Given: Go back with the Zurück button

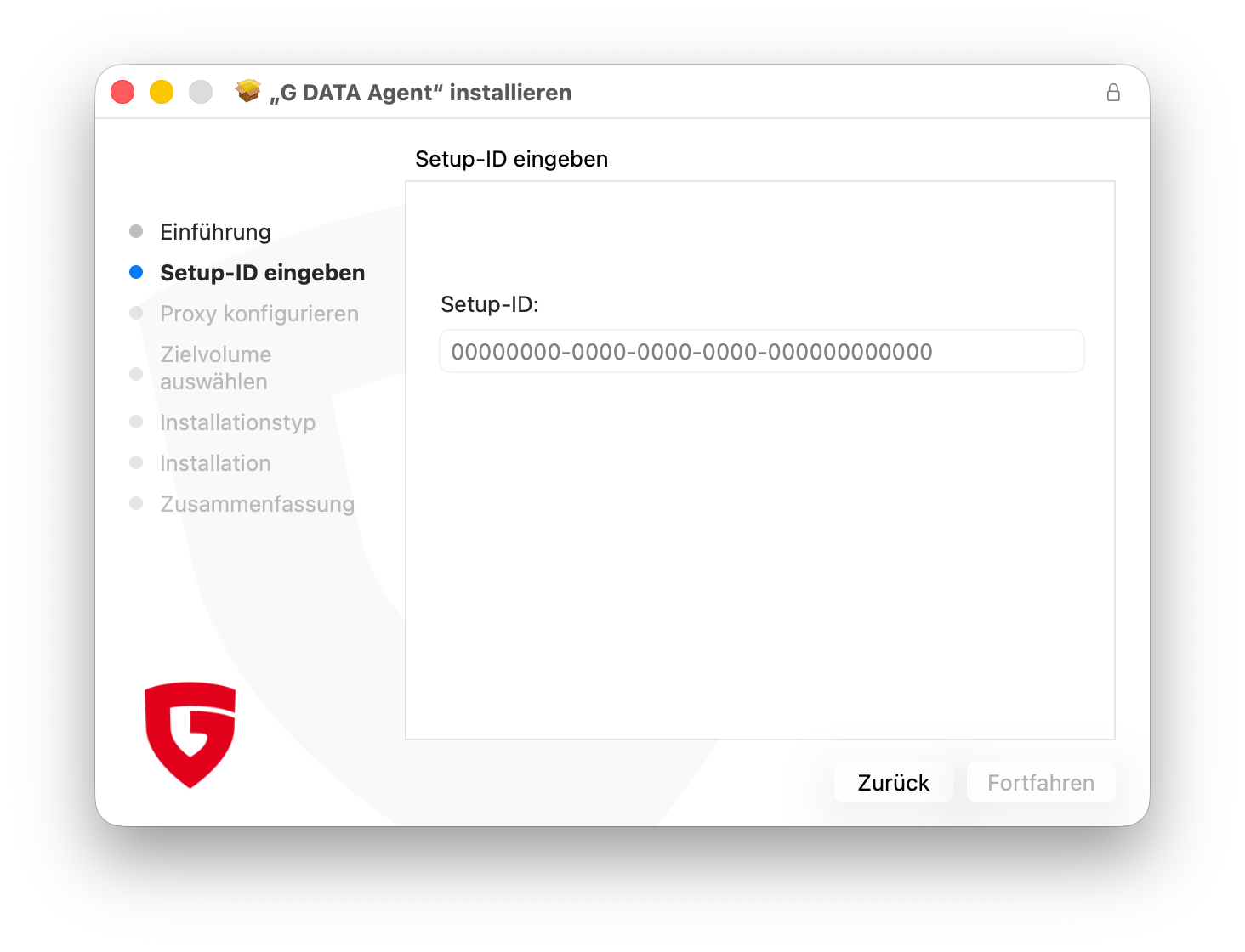Looking at the screenshot, I should (893, 782).
